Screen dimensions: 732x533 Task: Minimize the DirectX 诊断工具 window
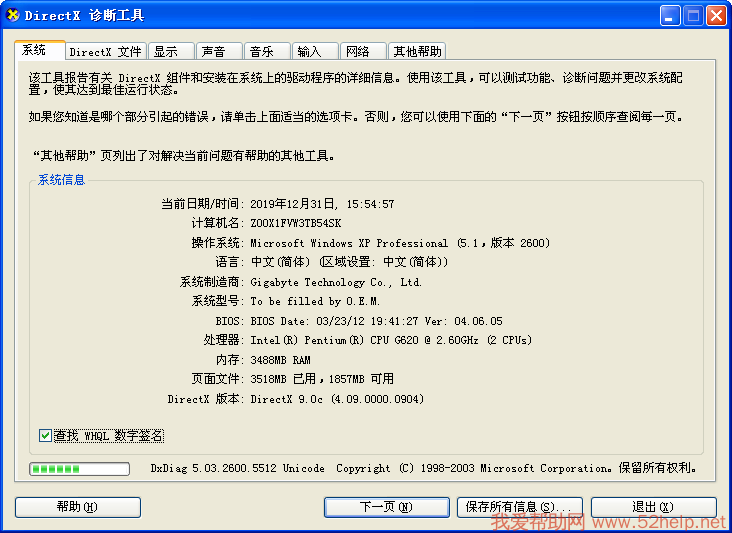tap(670, 16)
